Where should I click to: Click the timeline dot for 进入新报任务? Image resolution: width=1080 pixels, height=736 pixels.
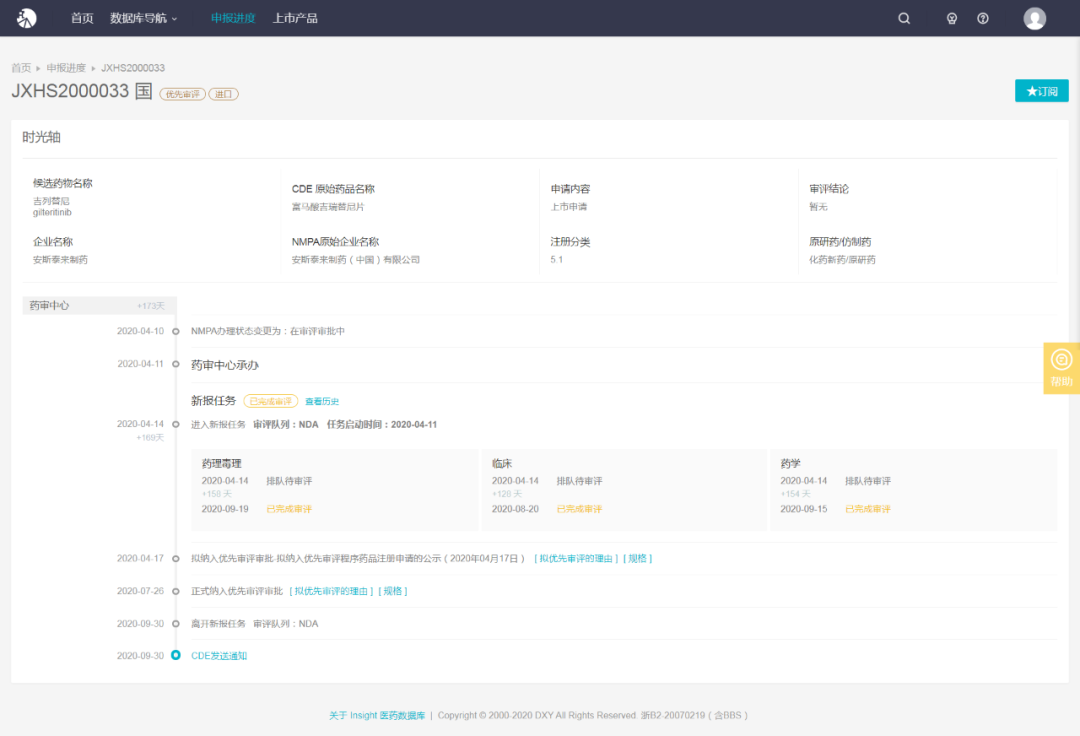[x=176, y=424]
